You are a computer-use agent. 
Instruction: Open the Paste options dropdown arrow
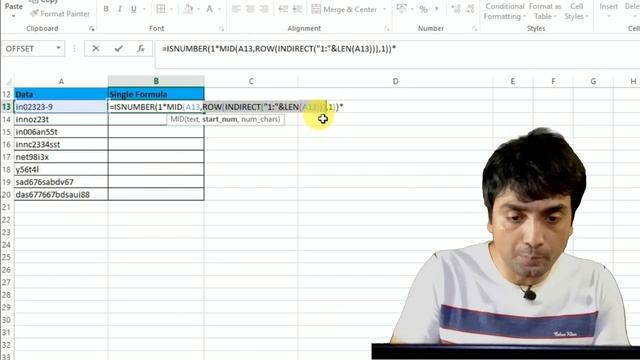(x=13, y=16)
